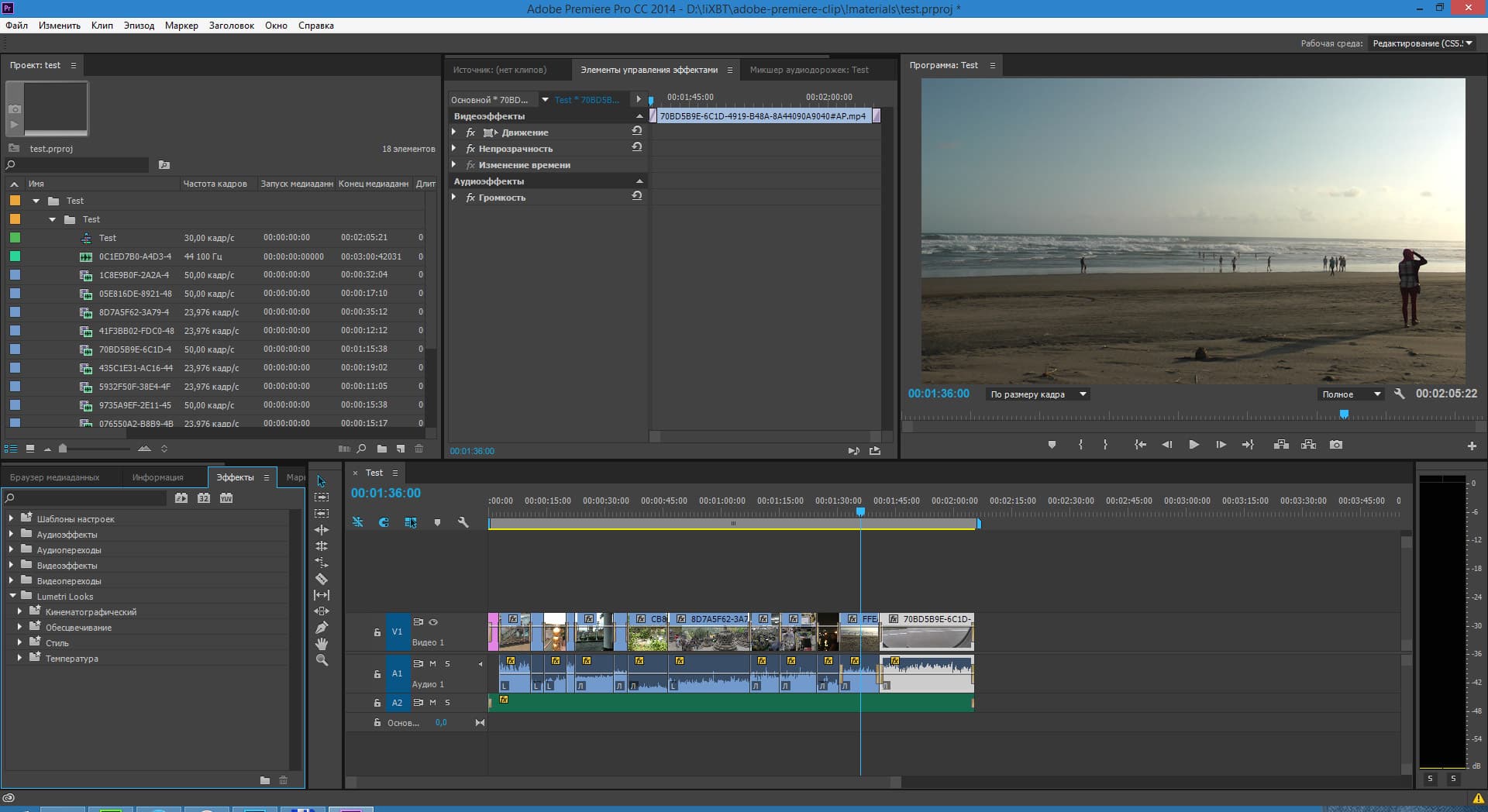Click the Add Marker icon in Program monitor
Image resolution: width=1488 pixels, height=812 pixels.
1052,445
